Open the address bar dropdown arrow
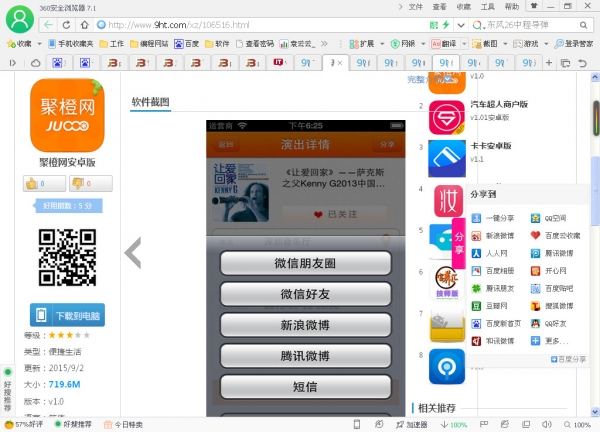The height and width of the screenshot is (432, 600). click(x=461, y=25)
